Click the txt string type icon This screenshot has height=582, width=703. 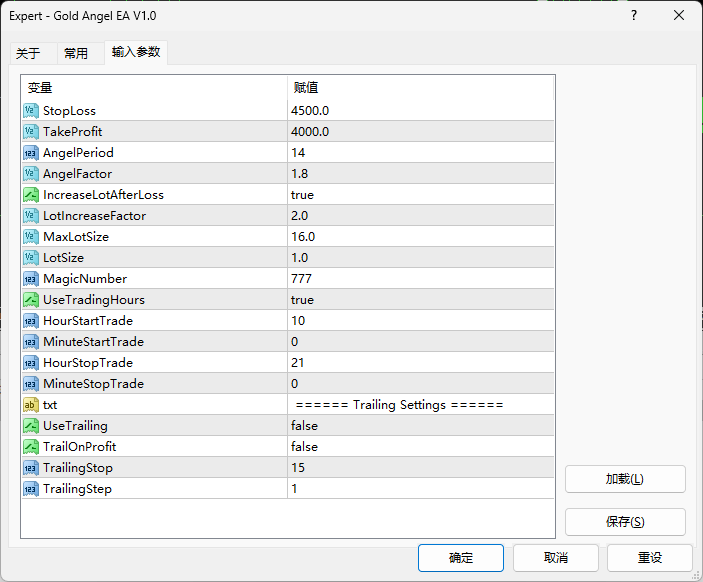30,405
